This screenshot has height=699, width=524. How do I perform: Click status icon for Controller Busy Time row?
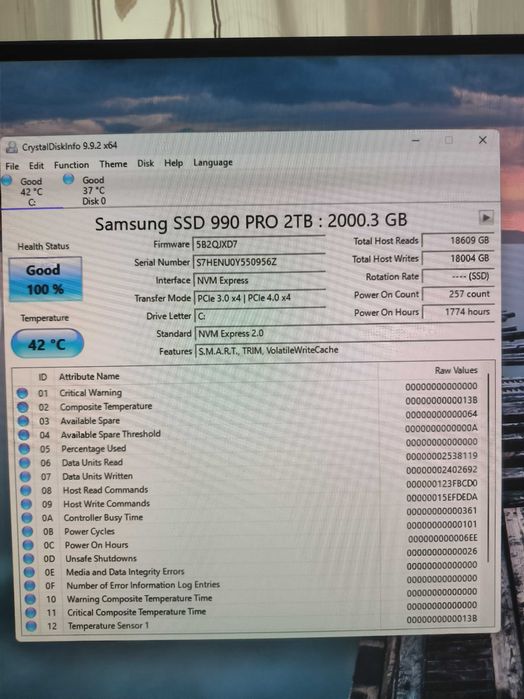pyautogui.click(x=27, y=518)
